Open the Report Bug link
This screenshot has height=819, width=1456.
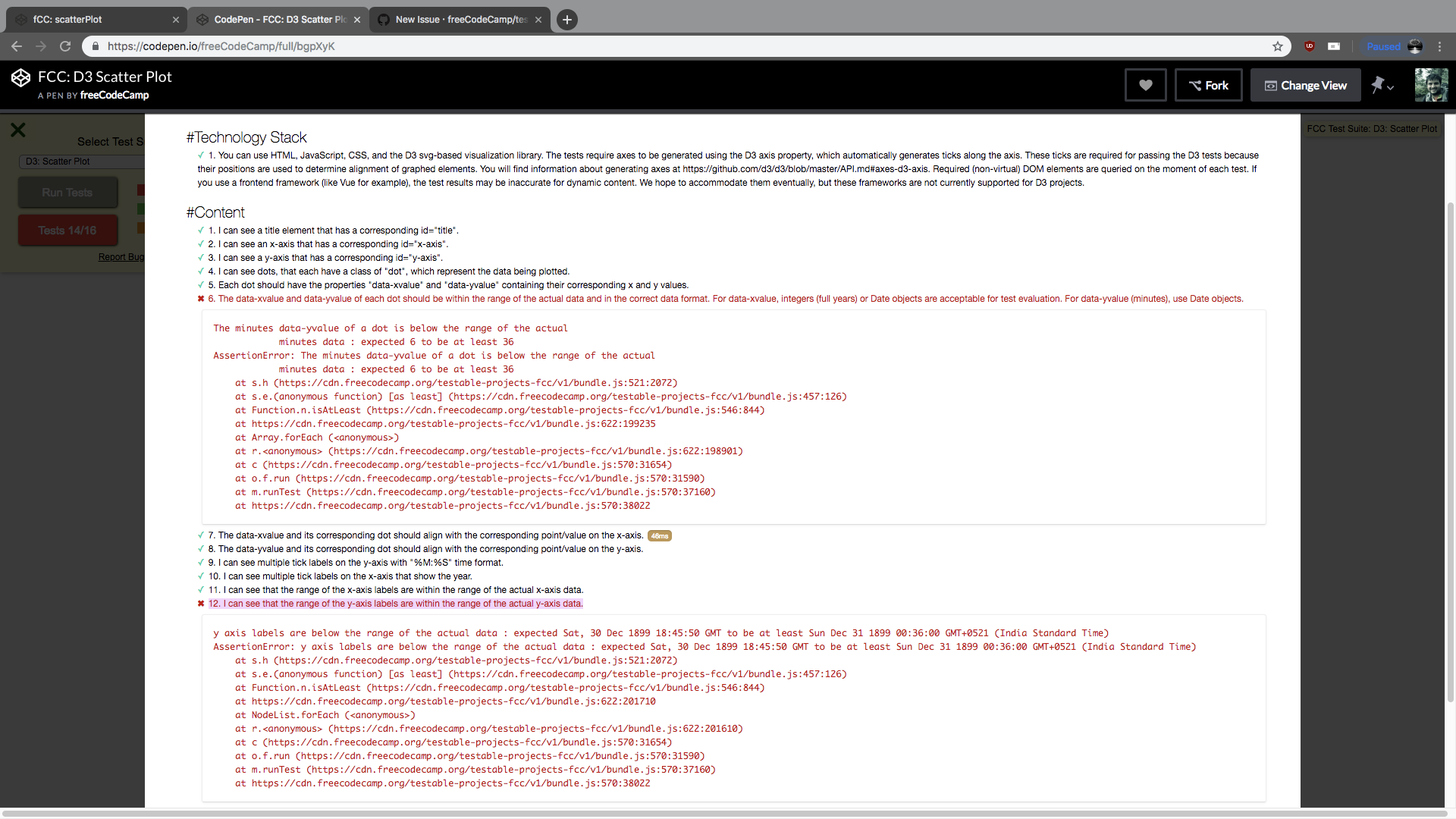[121, 257]
